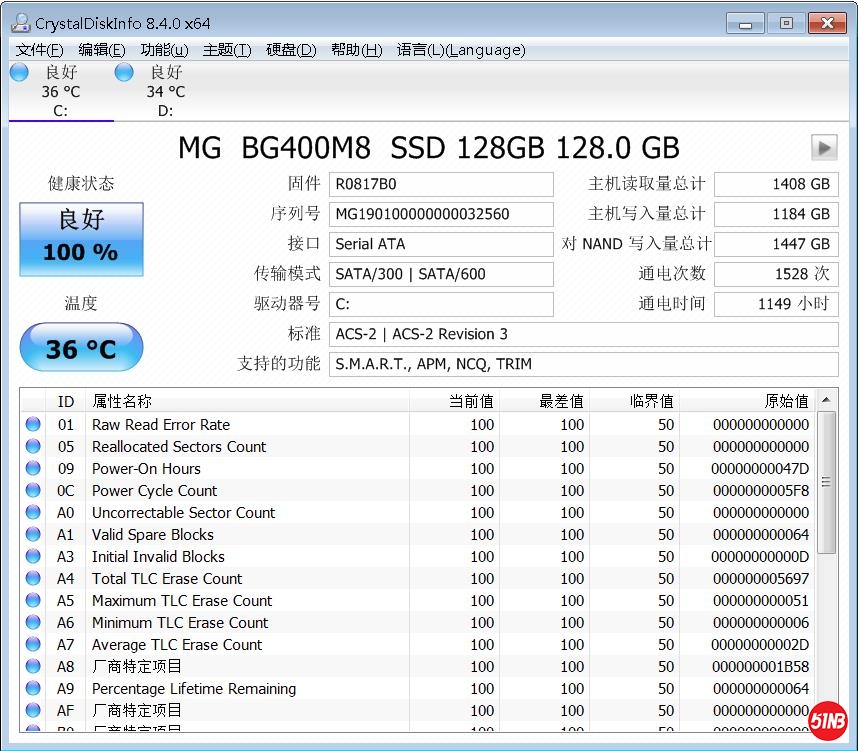Click status orb for Power-On Hours row
The width and height of the screenshot is (858, 751).
[x=33, y=469]
